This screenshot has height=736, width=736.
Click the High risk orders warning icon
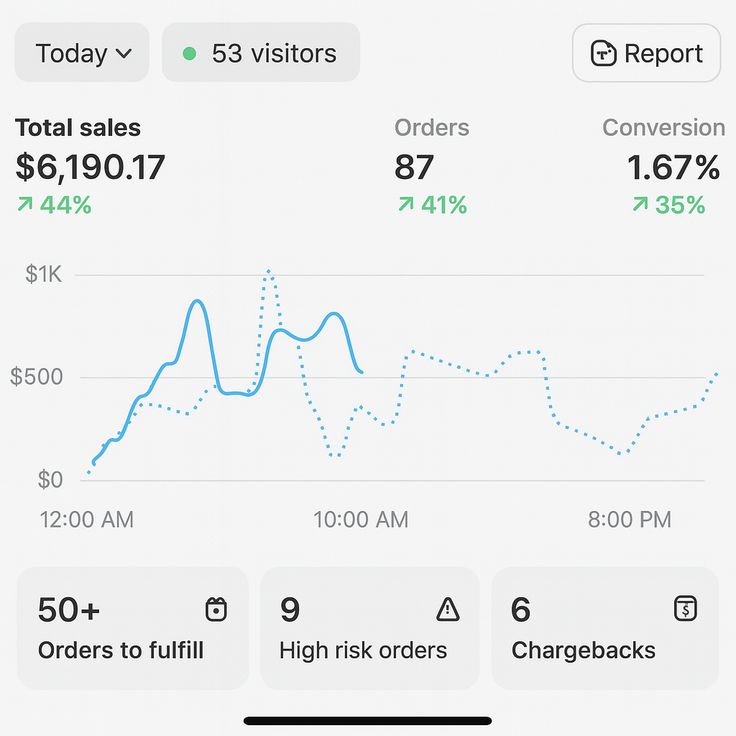click(x=447, y=609)
